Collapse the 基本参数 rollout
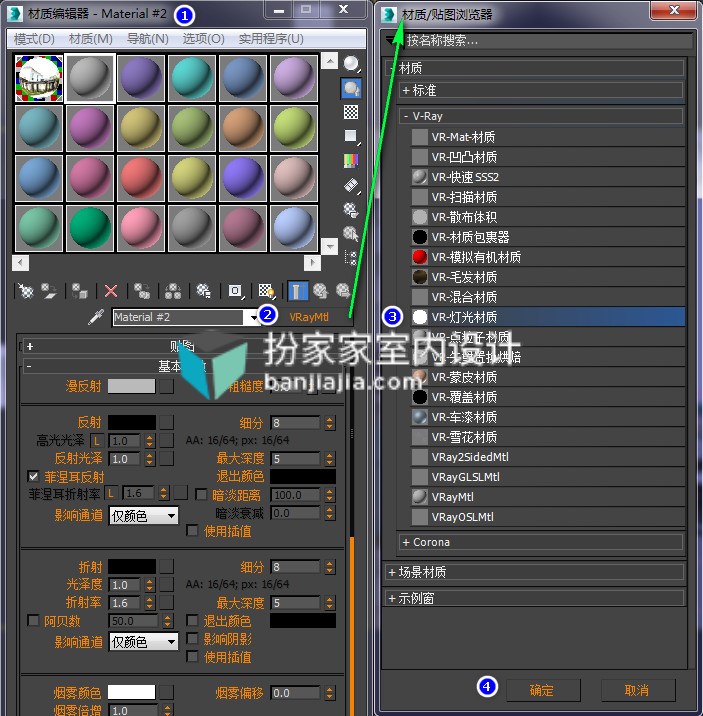The width and height of the screenshot is (703, 716). click(183, 366)
